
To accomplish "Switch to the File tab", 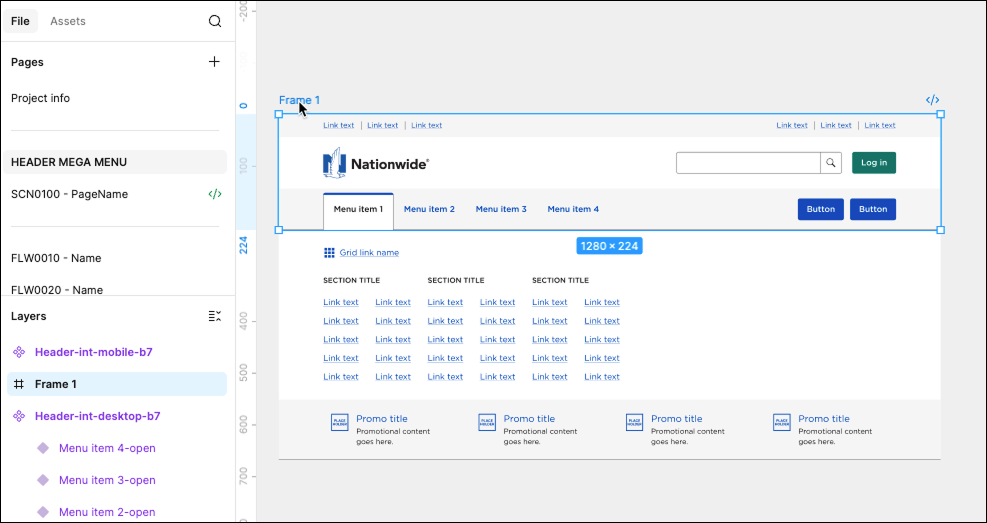I will click(x=20, y=21).
